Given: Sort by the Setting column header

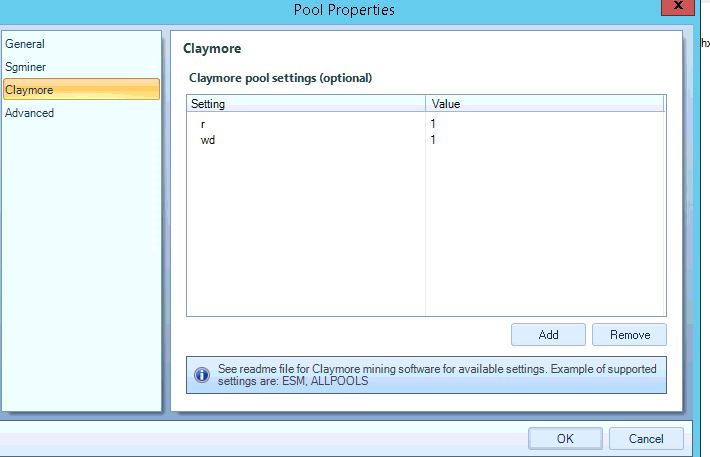Looking at the screenshot, I should [306, 104].
